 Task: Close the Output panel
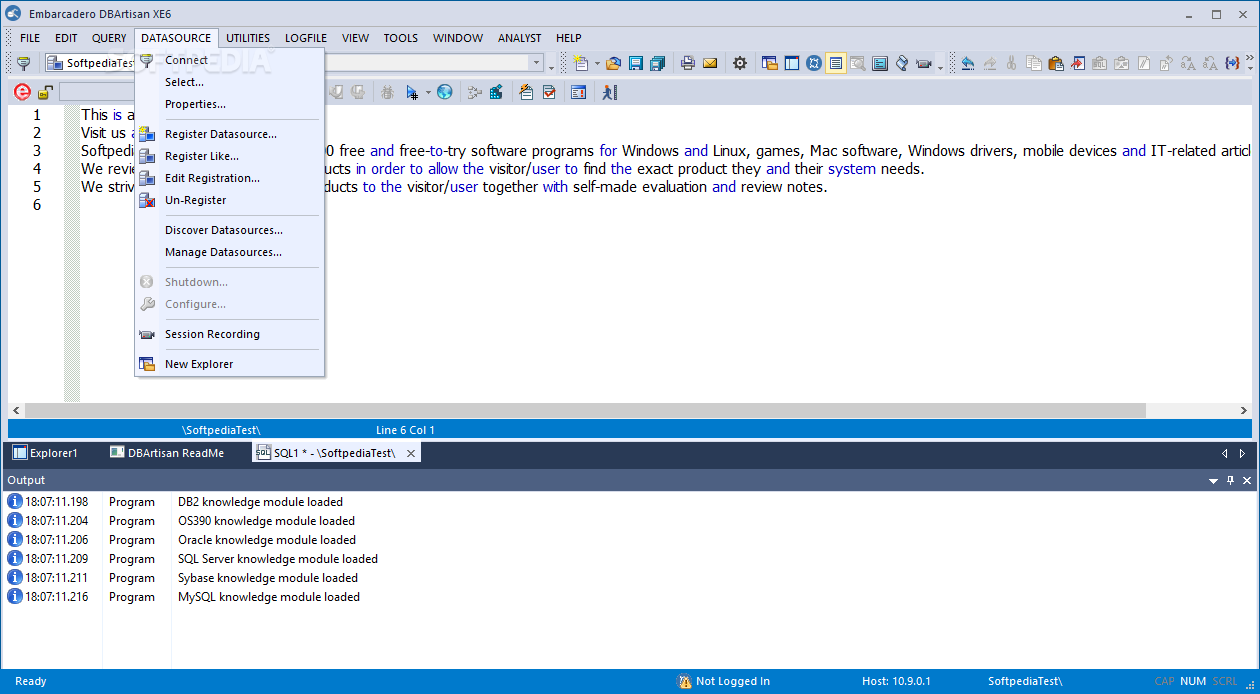1247,481
